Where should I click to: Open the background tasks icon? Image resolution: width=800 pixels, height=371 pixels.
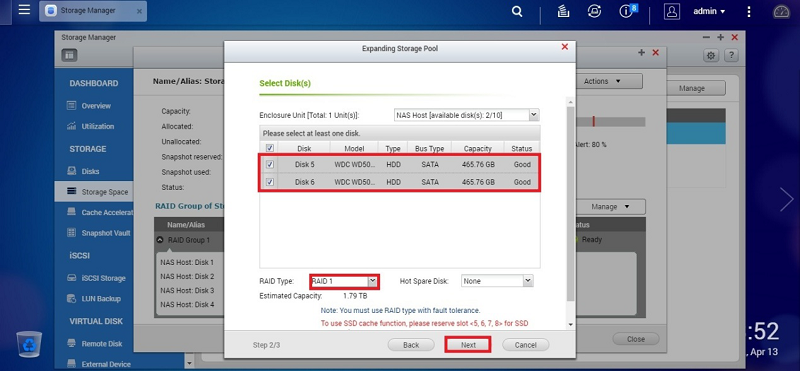pyautogui.click(x=563, y=11)
